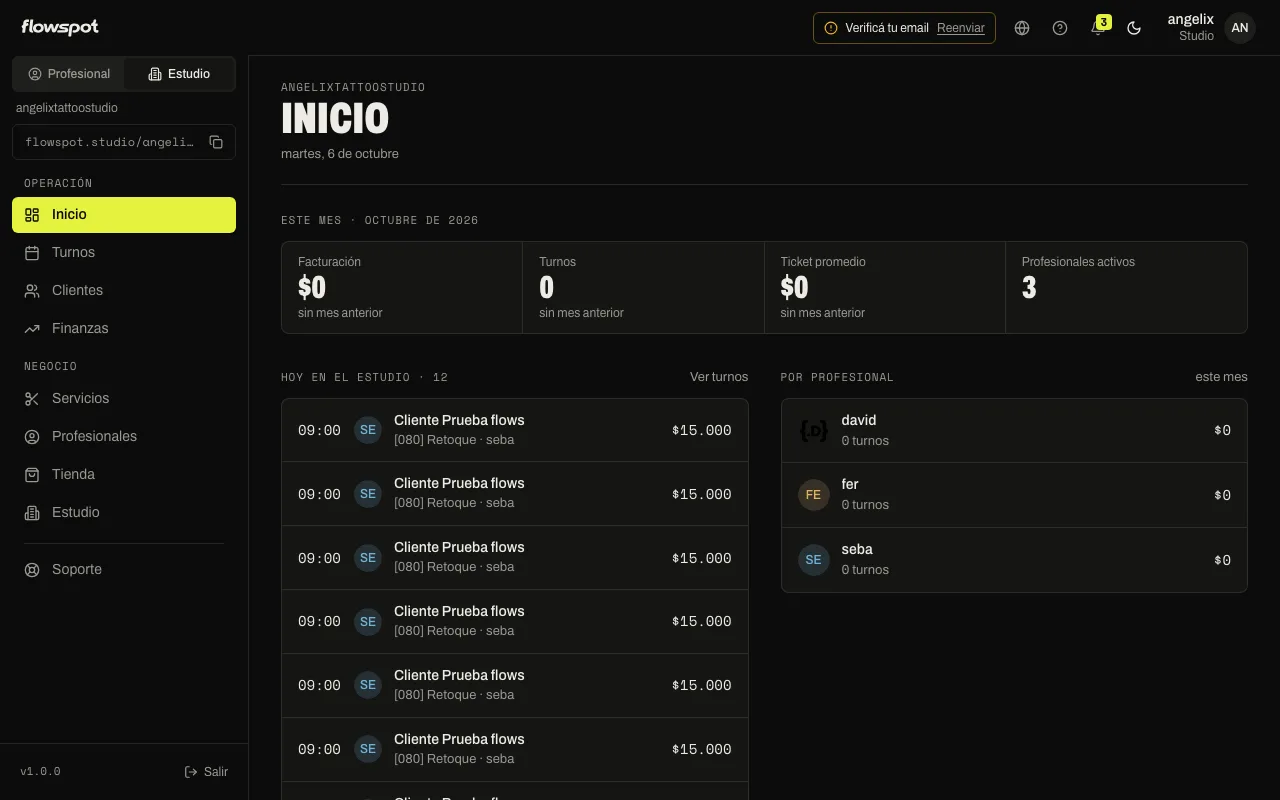Click Reenviar to resend verification email

pyautogui.click(x=961, y=28)
